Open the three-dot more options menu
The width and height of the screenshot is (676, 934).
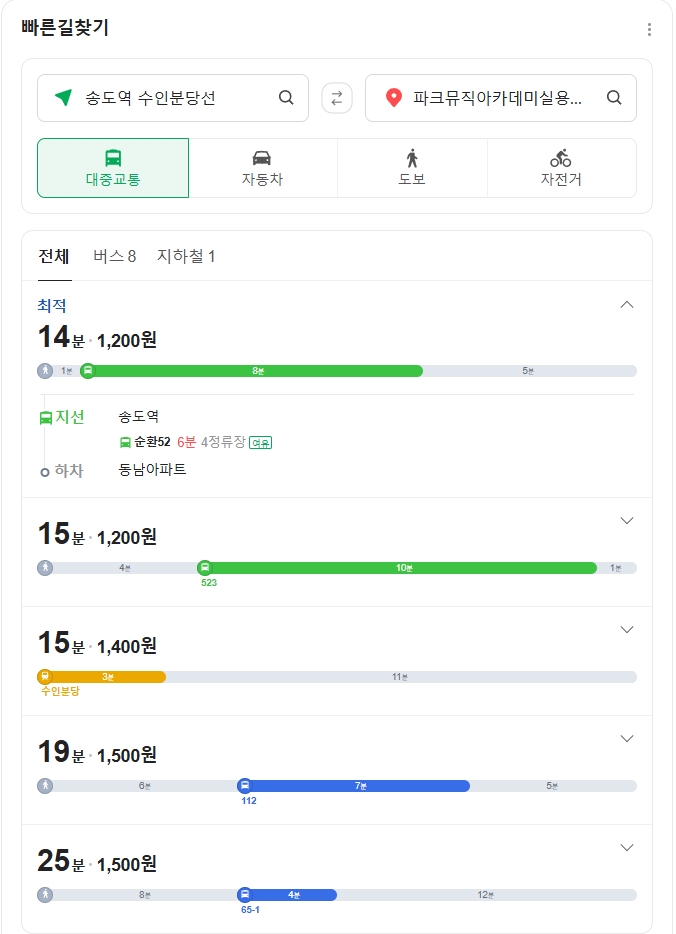point(649,30)
